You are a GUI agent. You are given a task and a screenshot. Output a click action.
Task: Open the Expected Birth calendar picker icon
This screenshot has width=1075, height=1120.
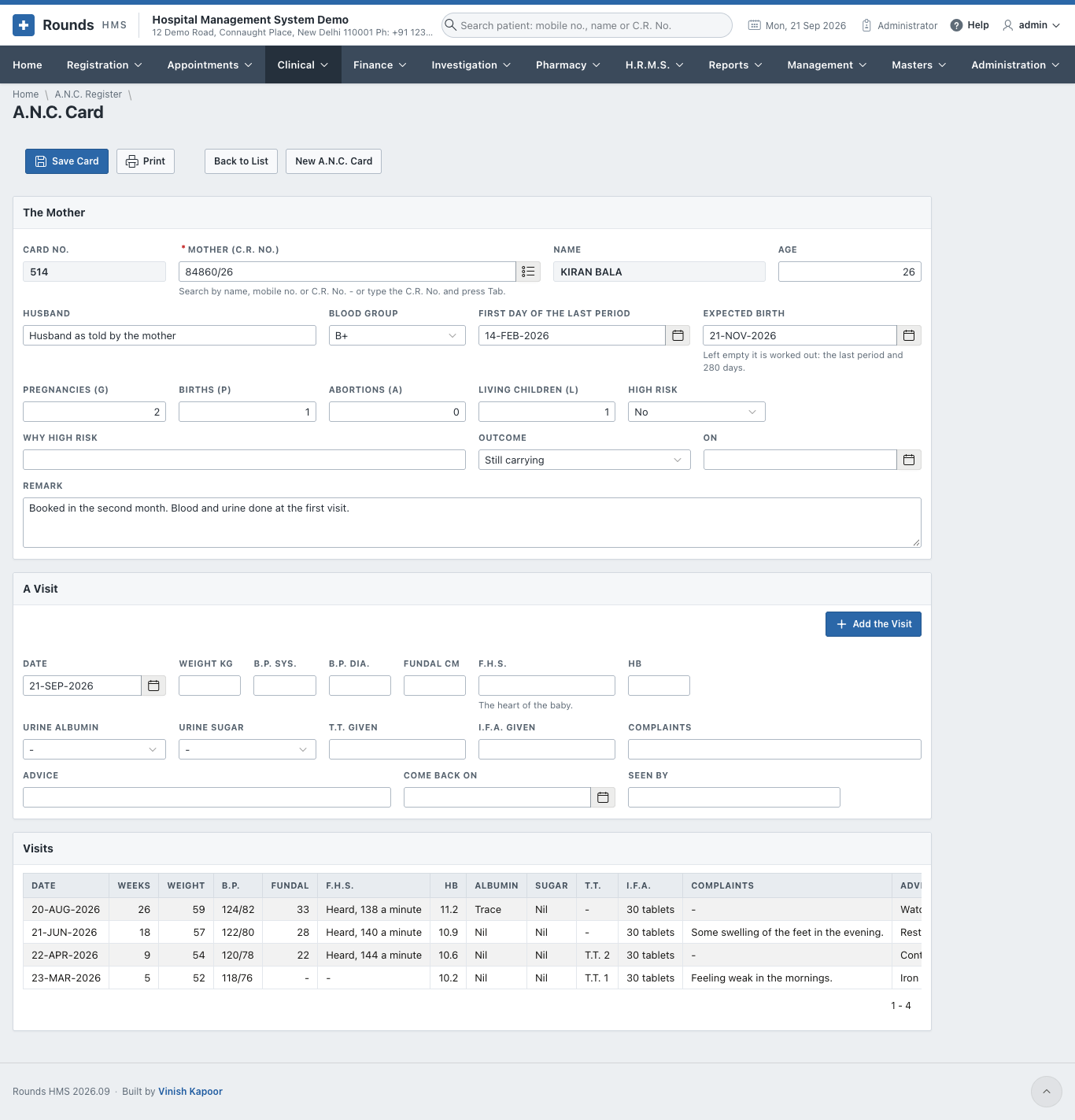[x=909, y=335]
